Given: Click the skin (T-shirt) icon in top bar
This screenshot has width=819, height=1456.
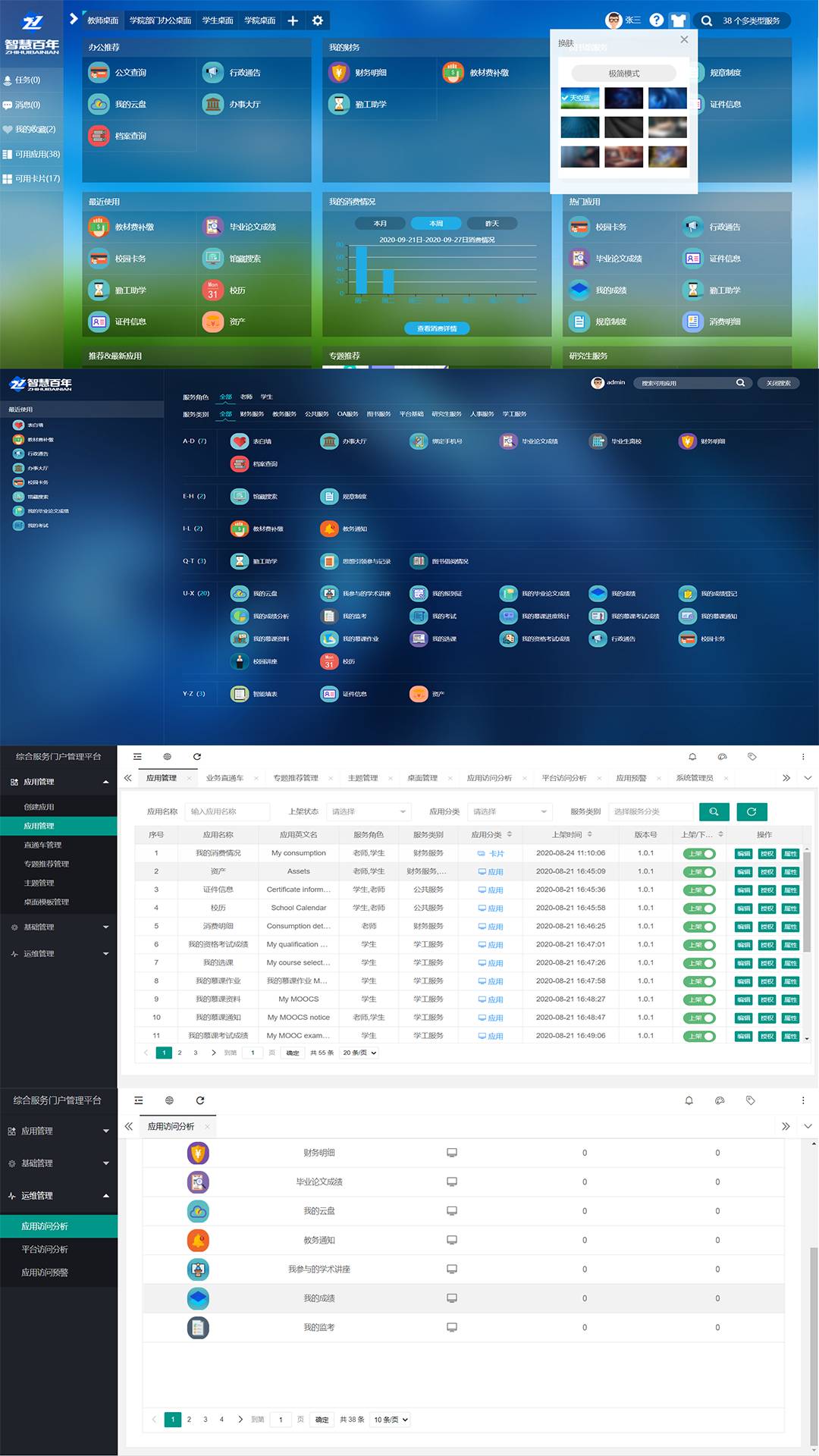Looking at the screenshot, I should tap(678, 20).
